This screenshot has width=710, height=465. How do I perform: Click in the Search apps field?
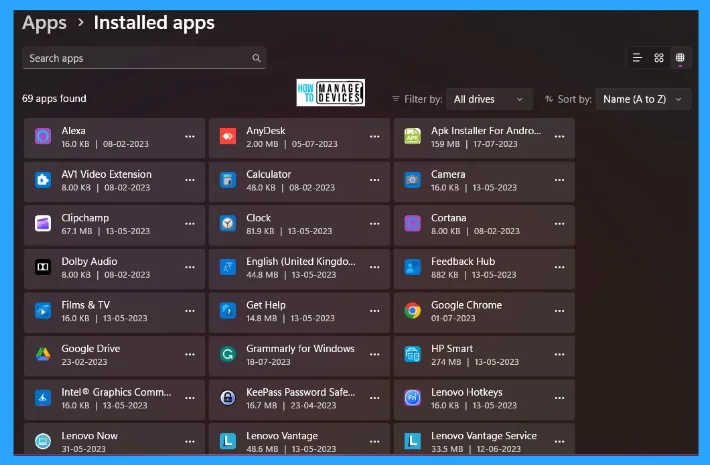point(144,58)
